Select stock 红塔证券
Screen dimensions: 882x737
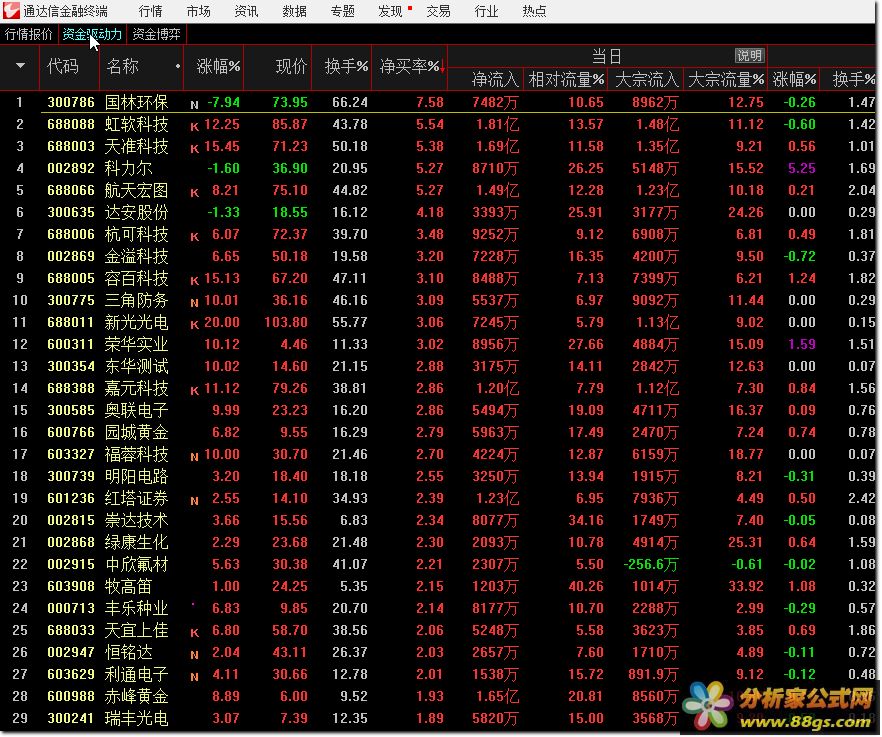(x=137, y=498)
